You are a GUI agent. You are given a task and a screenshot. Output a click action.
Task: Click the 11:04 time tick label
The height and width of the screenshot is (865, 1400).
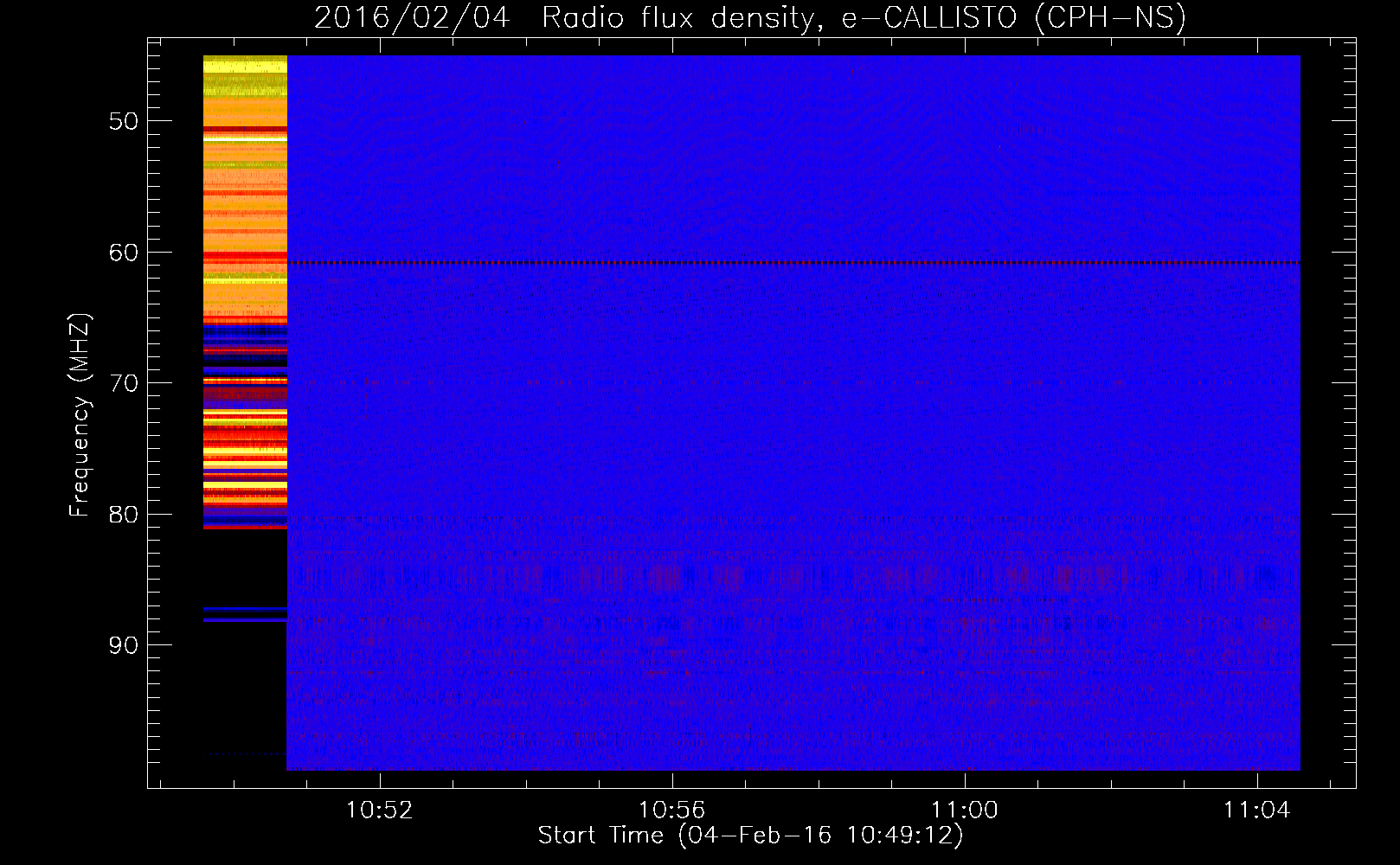(1256, 811)
